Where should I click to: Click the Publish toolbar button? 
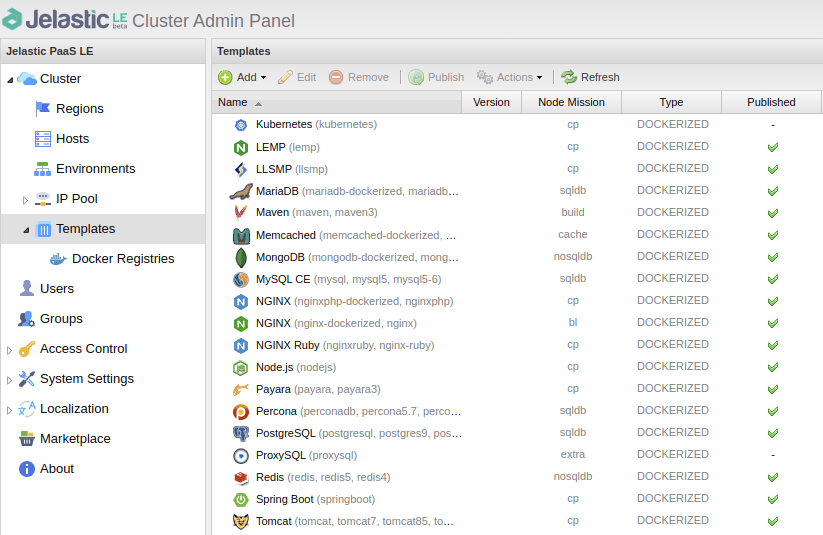pos(436,78)
